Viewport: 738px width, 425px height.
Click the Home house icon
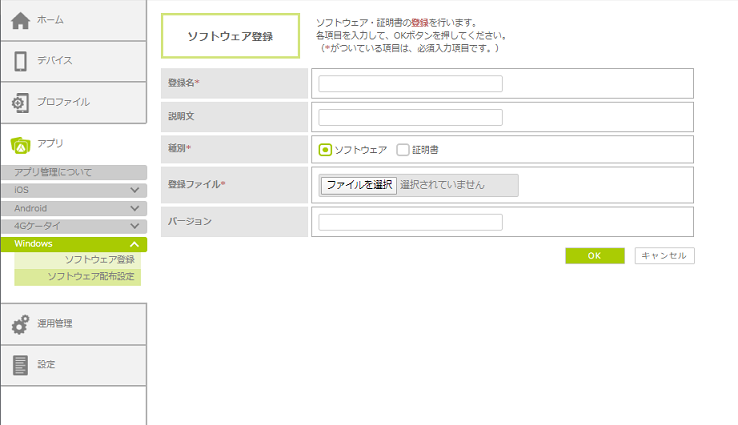[x=20, y=19]
